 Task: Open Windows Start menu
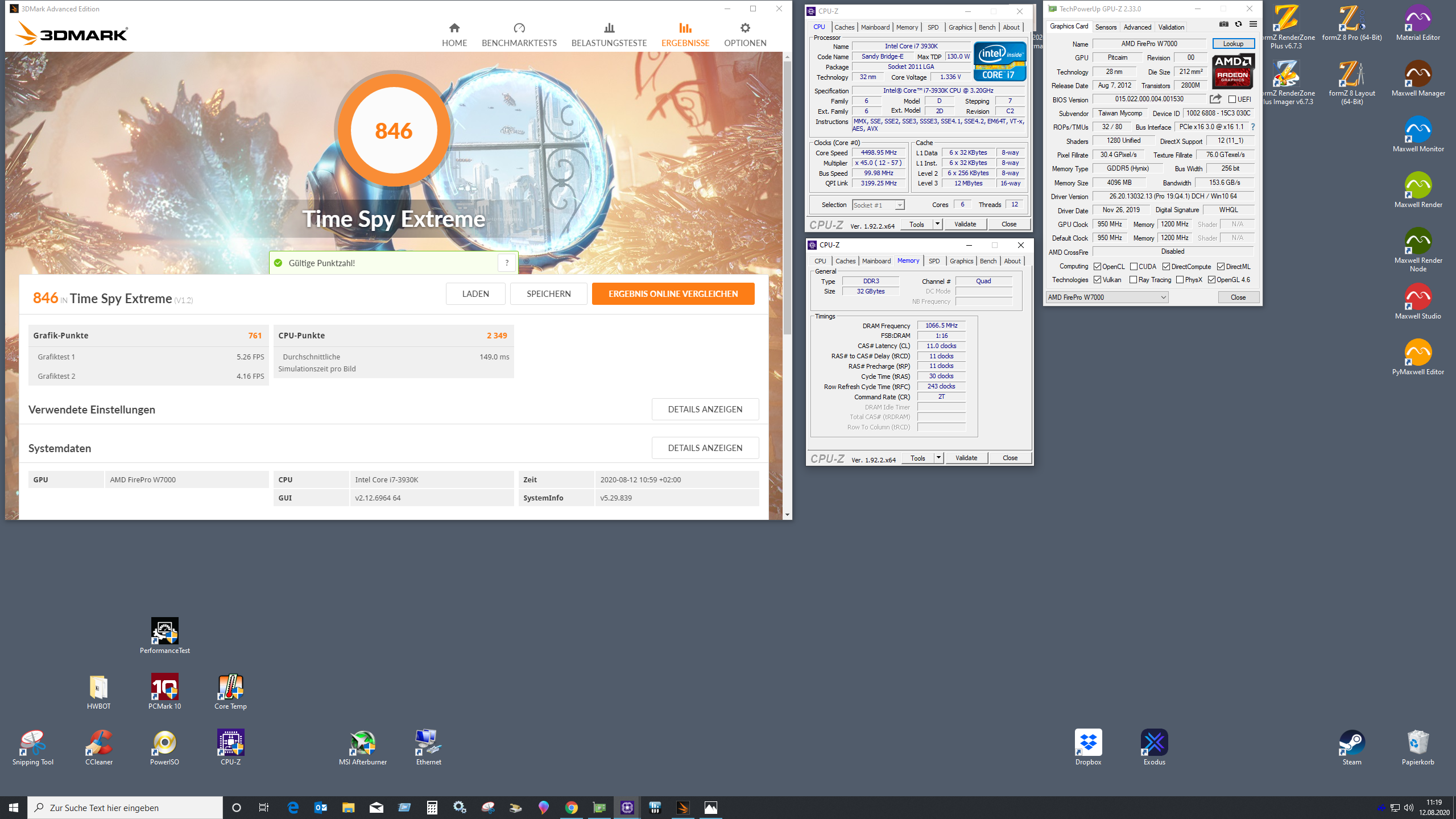tap(14, 808)
